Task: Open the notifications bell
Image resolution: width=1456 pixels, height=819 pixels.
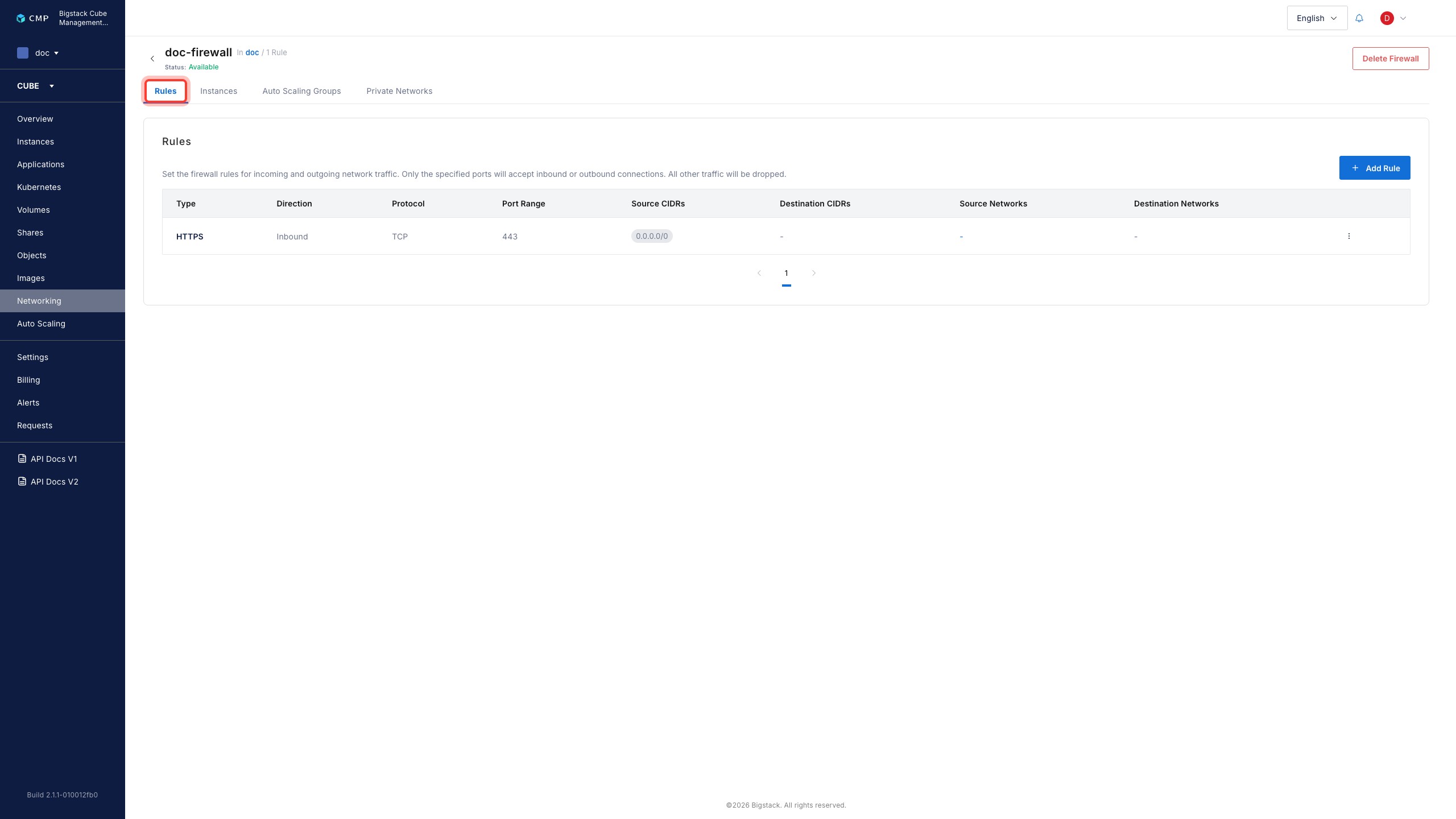Action: pyautogui.click(x=1359, y=18)
